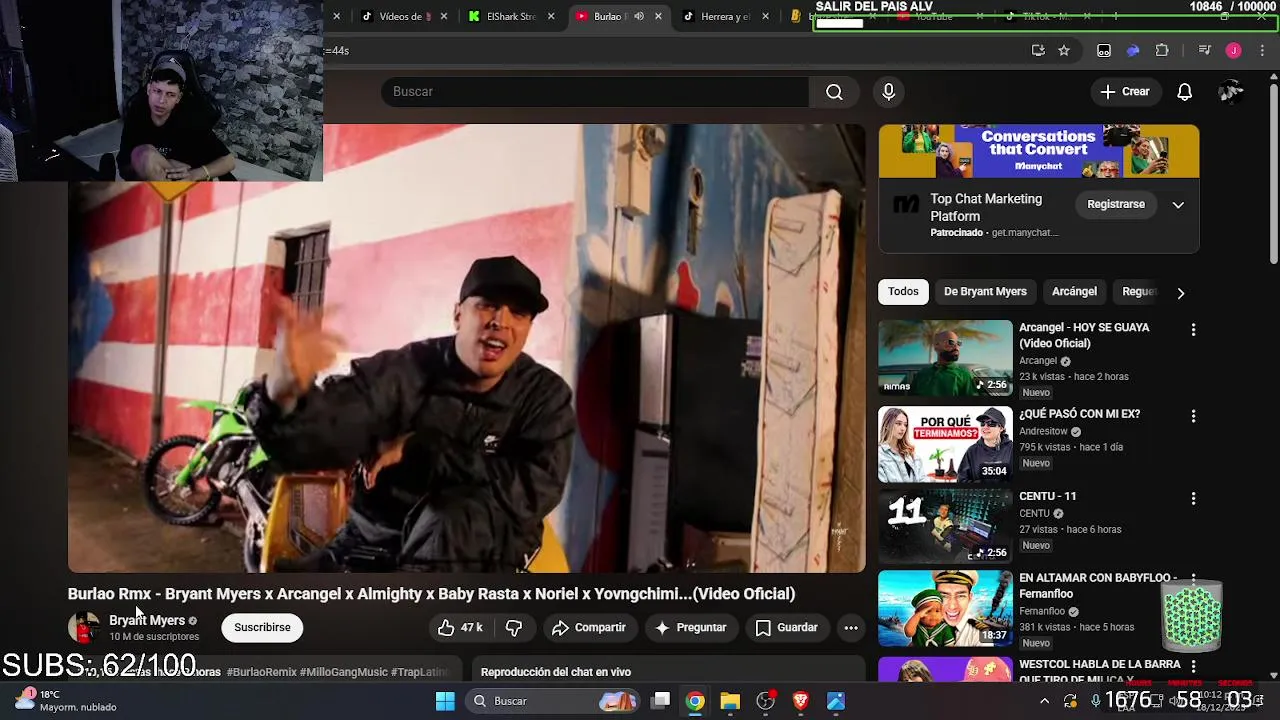This screenshot has height=720, width=1280.
Task: Open more actions menu below video
Action: 851,628
